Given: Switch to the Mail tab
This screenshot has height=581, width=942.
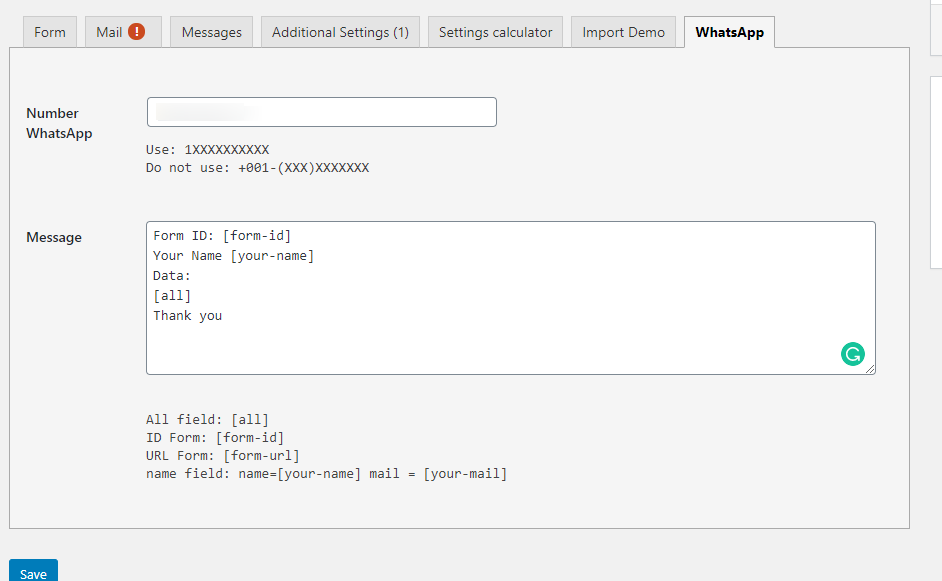Looking at the screenshot, I should tap(109, 32).
